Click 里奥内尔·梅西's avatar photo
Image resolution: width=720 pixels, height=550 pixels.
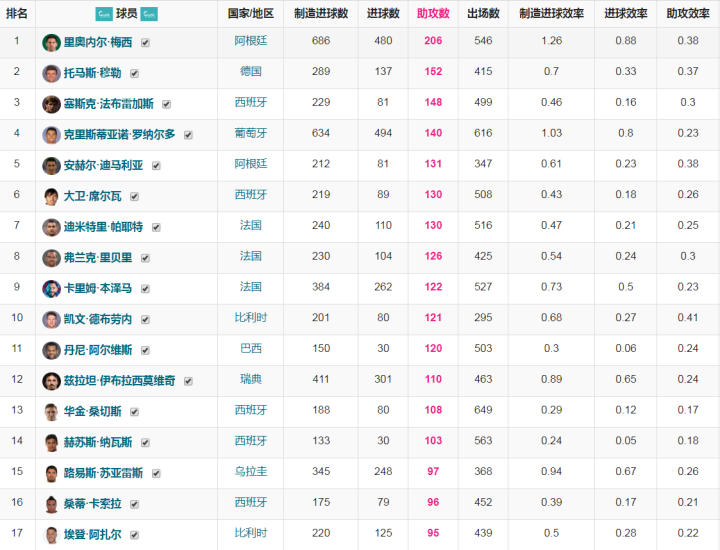(x=51, y=42)
